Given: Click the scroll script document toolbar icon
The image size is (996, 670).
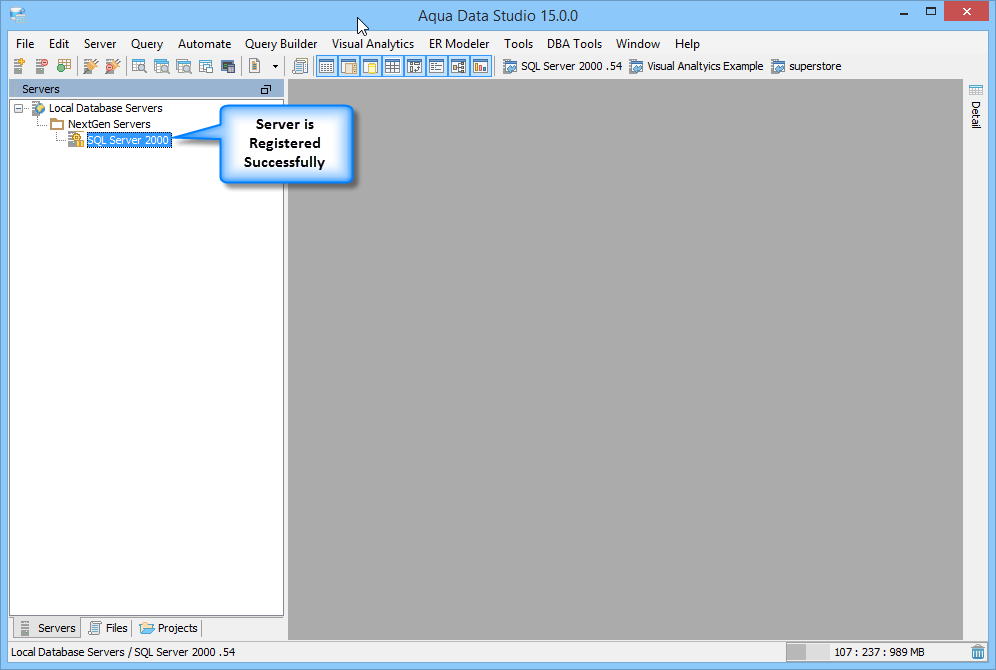Looking at the screenshot, I should [x=300, y=66].
